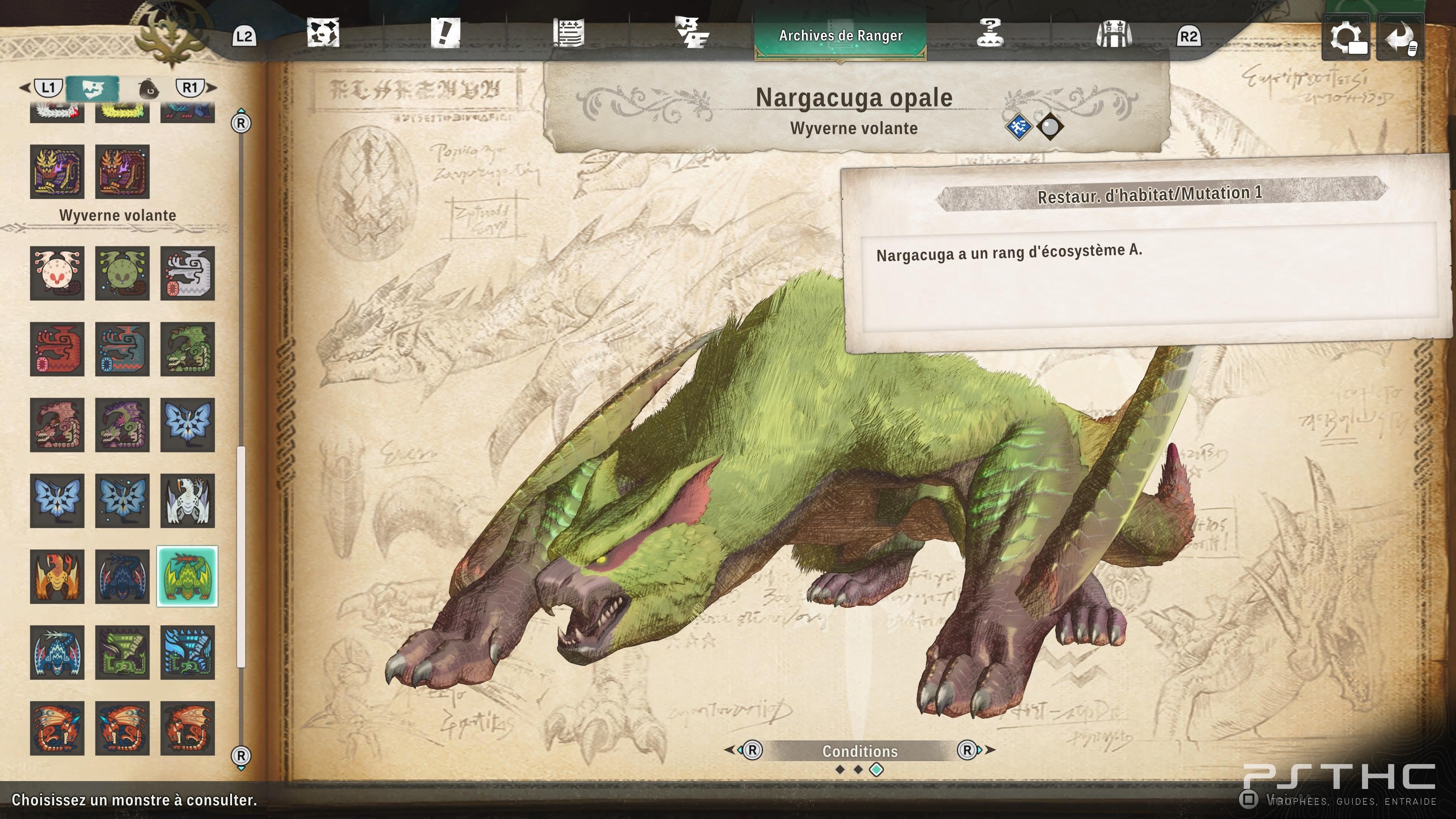Viewport: 1456px width, 819px height.
Task: Click the blue diamond icon beside Wyverne volante
Action: tap(1018, 127)
